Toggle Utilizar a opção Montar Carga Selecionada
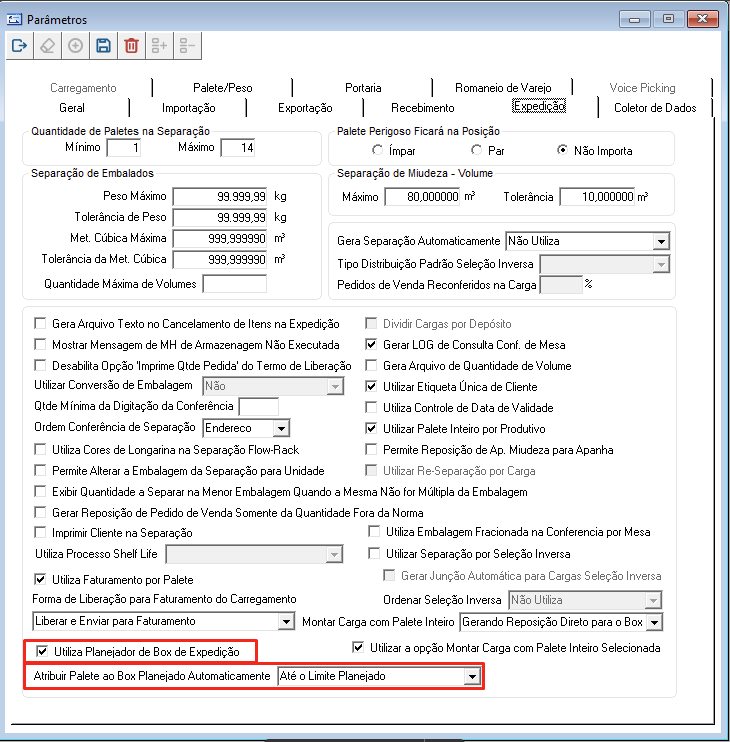The image size is (730, 742). pyautogui.click(x=358, y=647)
